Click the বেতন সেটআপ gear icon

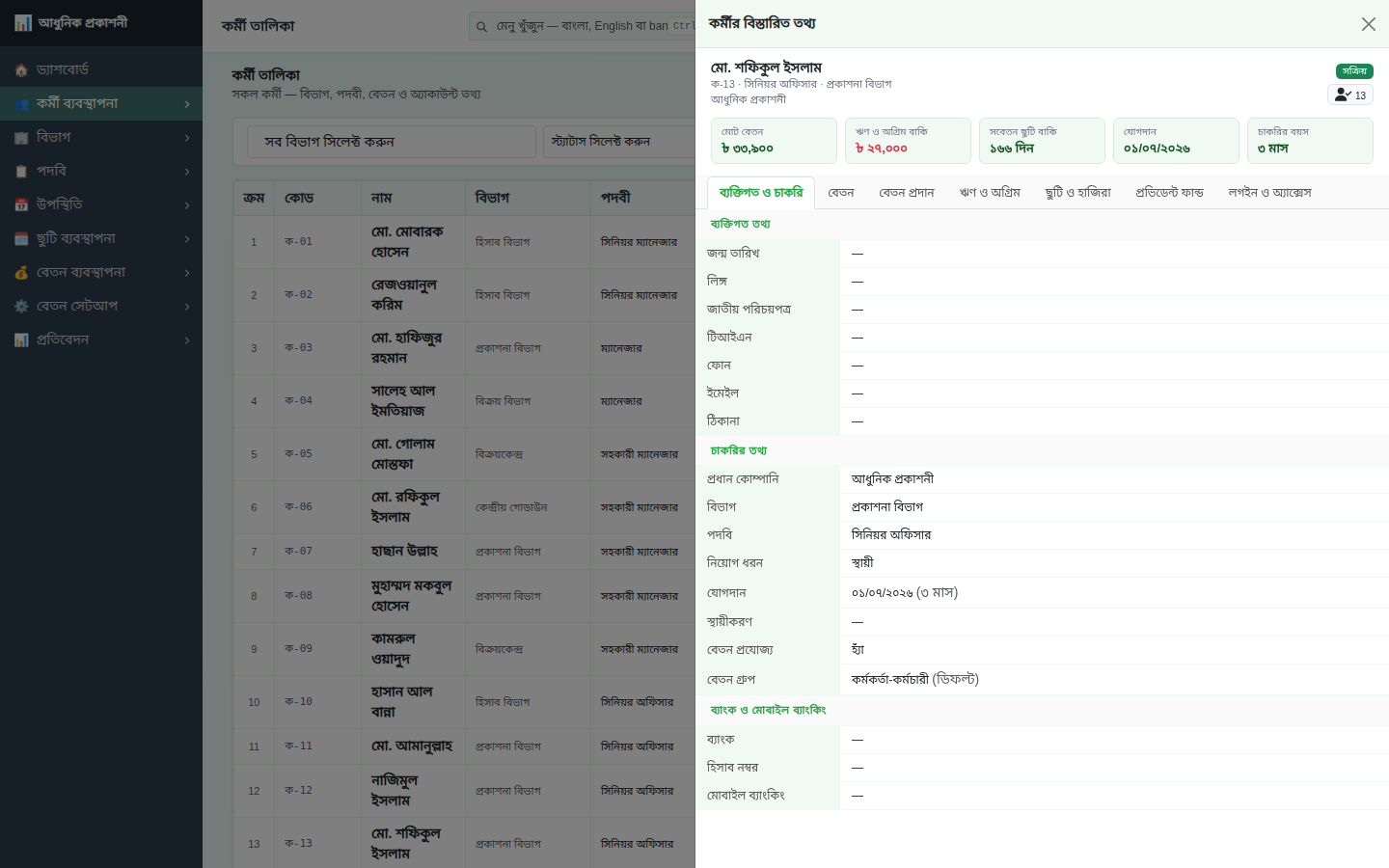(21, 307)
